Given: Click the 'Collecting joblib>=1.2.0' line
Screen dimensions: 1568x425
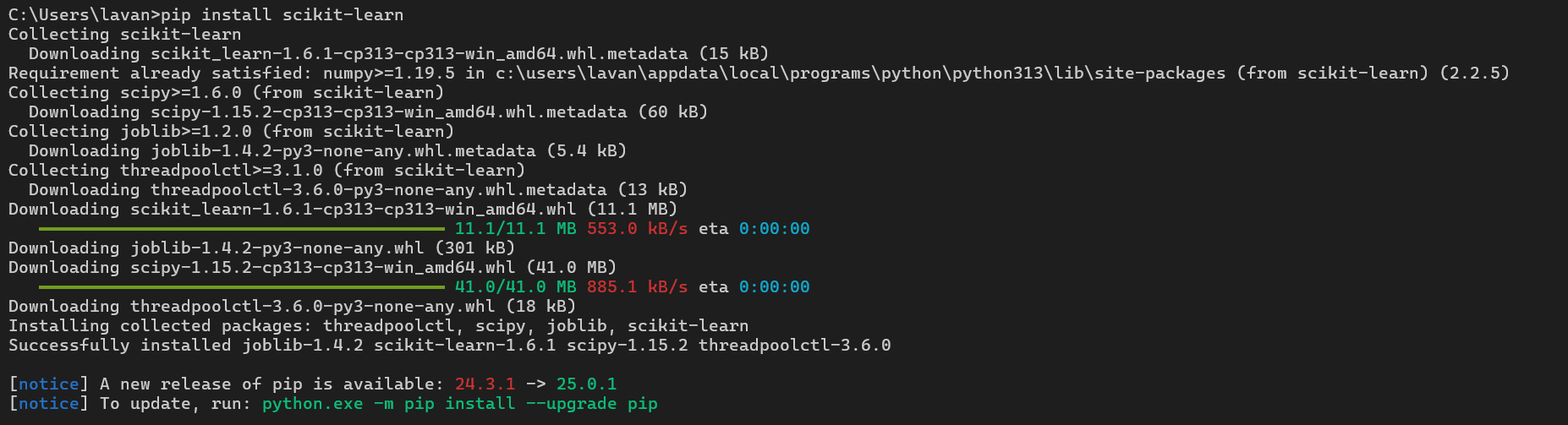Looking at the screenshot, I should coord(231,132).
